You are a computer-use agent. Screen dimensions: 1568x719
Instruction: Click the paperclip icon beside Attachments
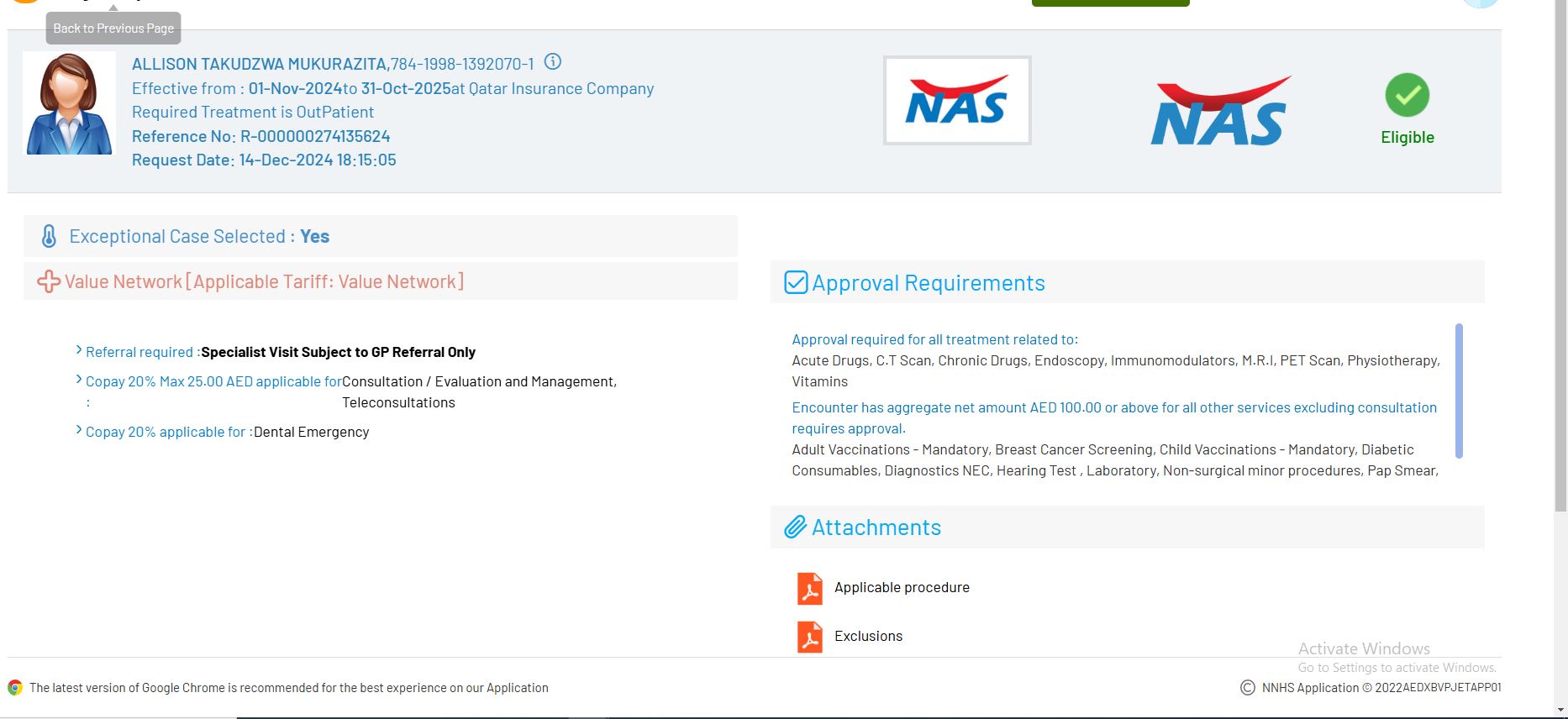click(795, 527)
